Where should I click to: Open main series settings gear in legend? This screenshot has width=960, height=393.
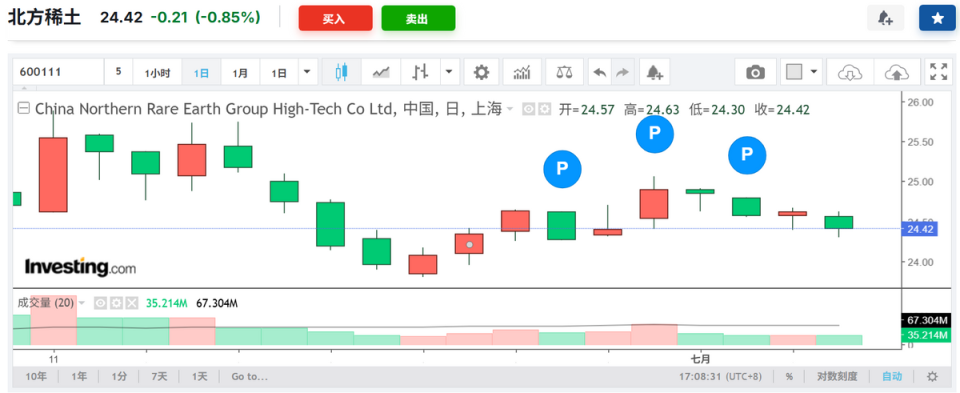pos(544,110)
